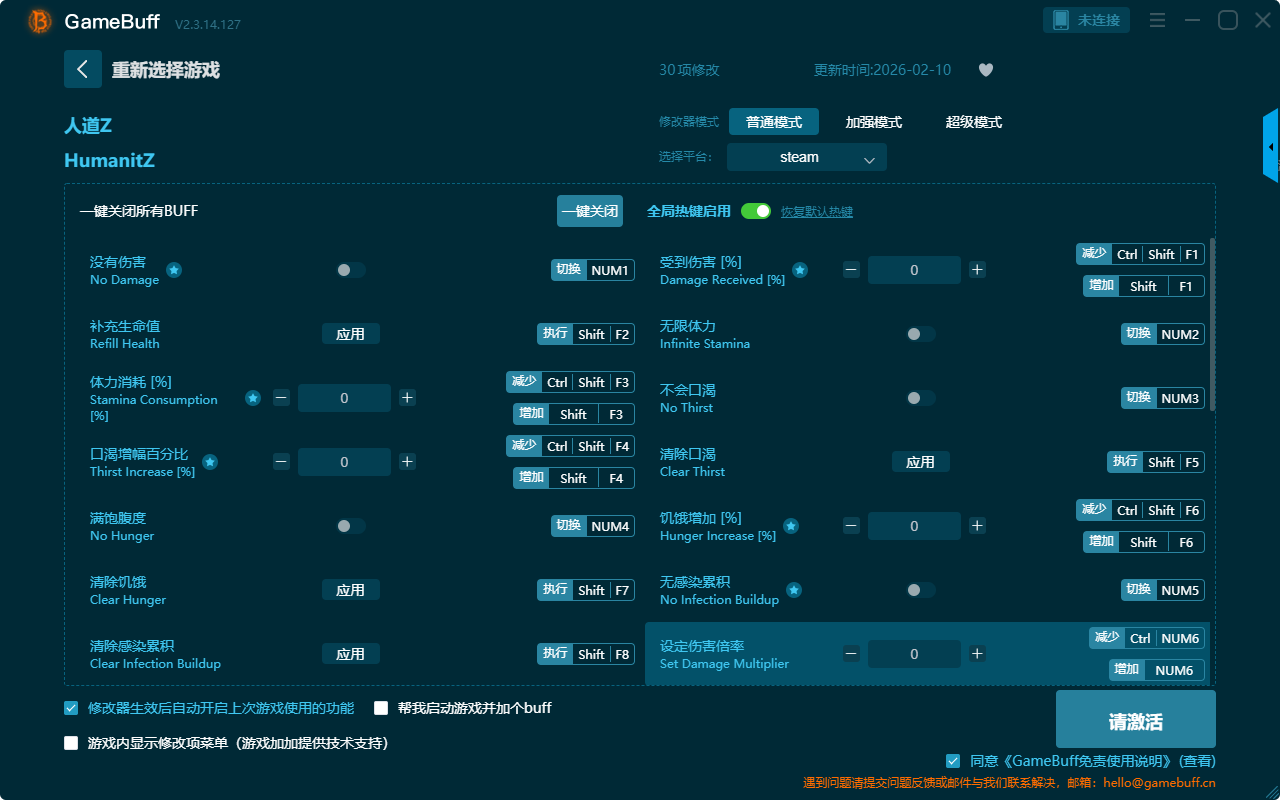This screenshot has width=1280, height=800.
Task: Open the hamburger menu in title bar
Action: 1157,20
